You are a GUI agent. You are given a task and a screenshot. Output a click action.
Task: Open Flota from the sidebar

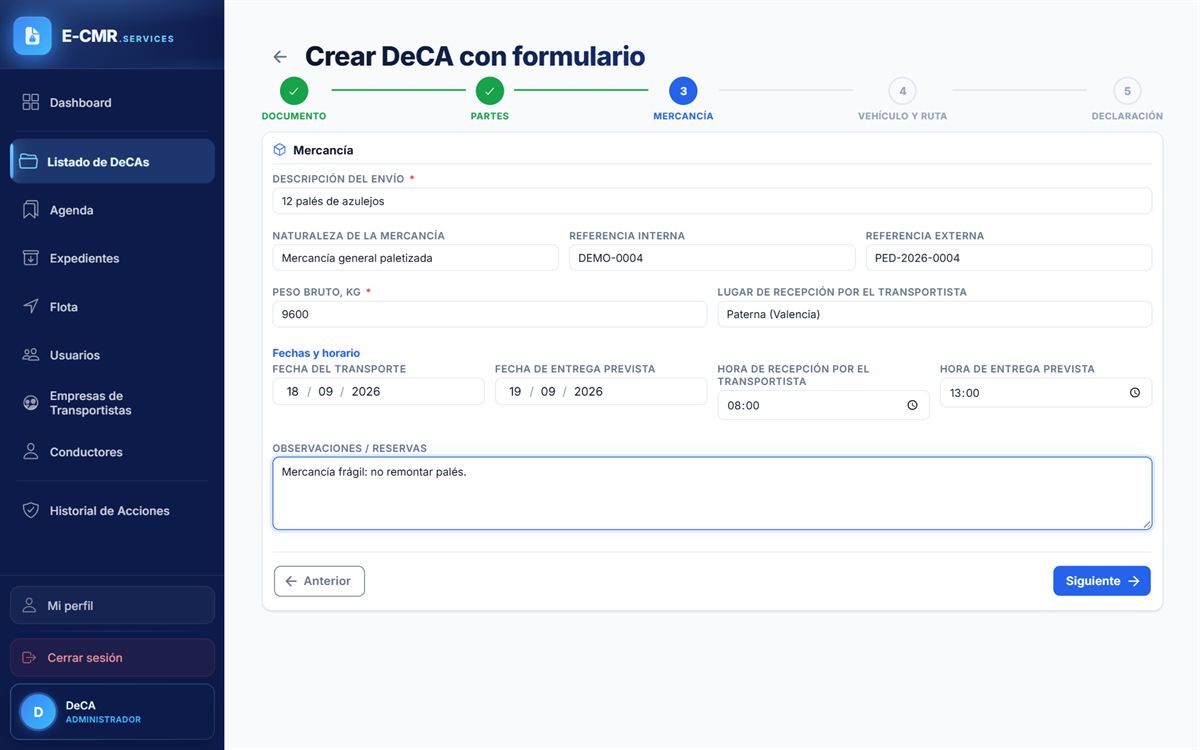(x=112, y=306)
